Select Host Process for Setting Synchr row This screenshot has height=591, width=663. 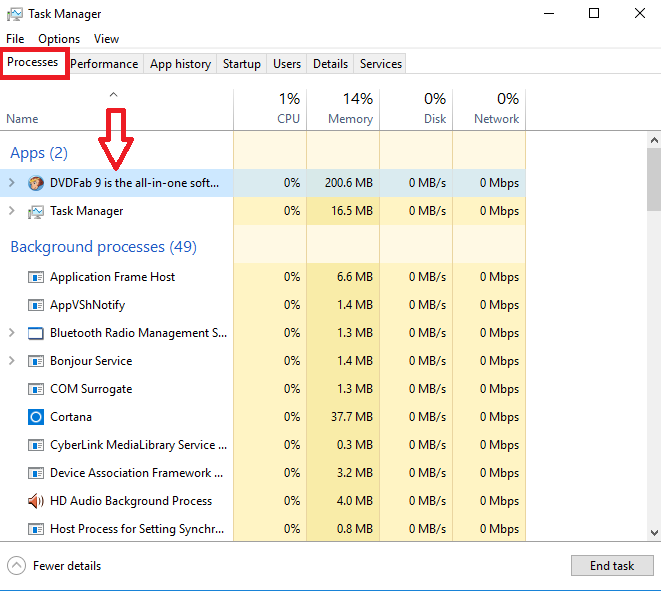point(263,528)
